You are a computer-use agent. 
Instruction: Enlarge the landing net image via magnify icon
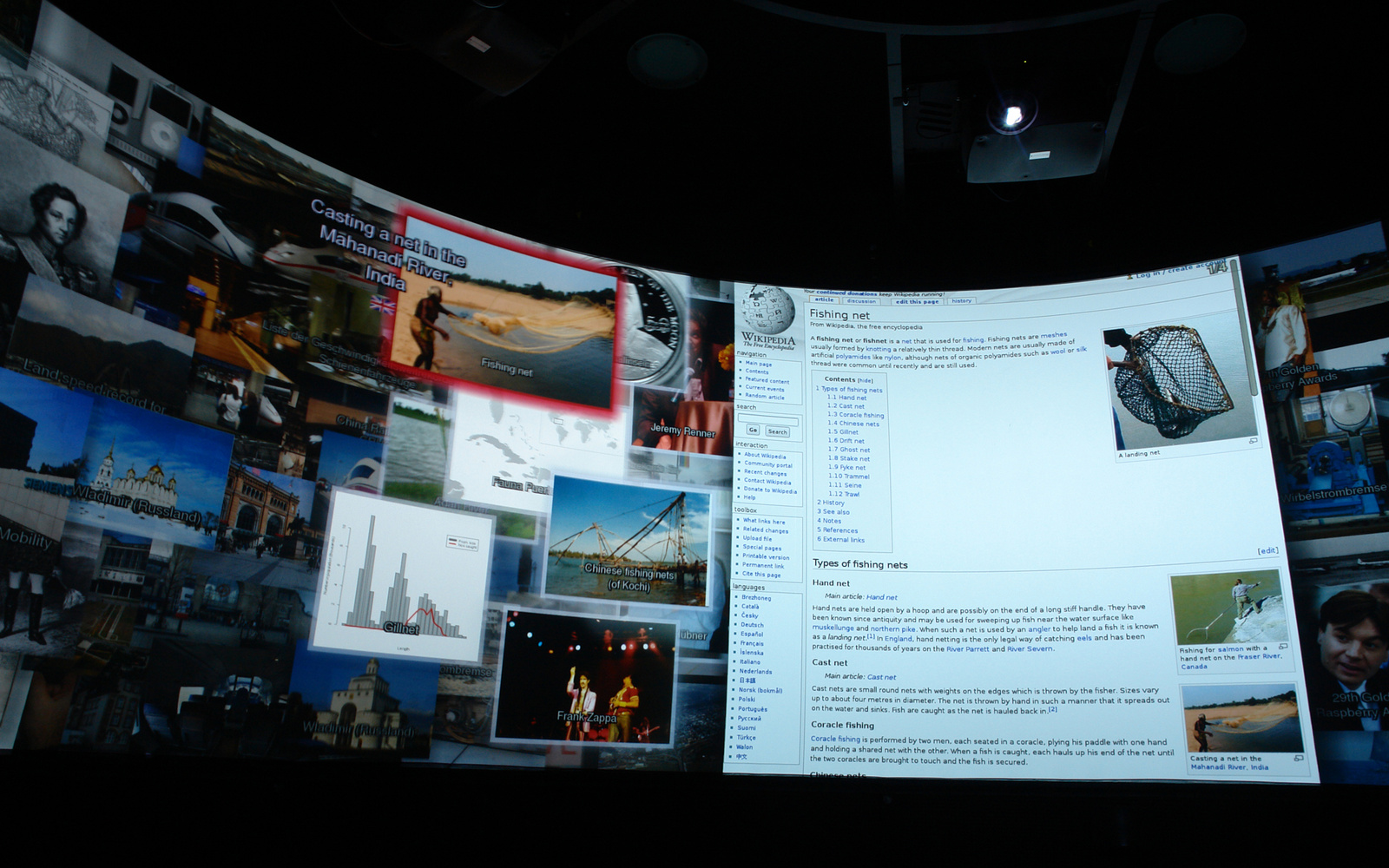[x=1253, y=440]
